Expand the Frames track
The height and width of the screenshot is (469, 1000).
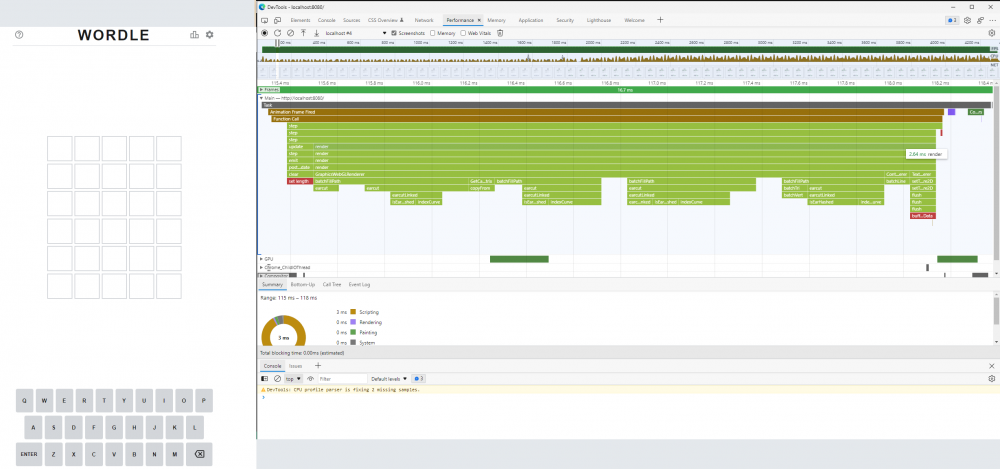click(x=261, y=90)
